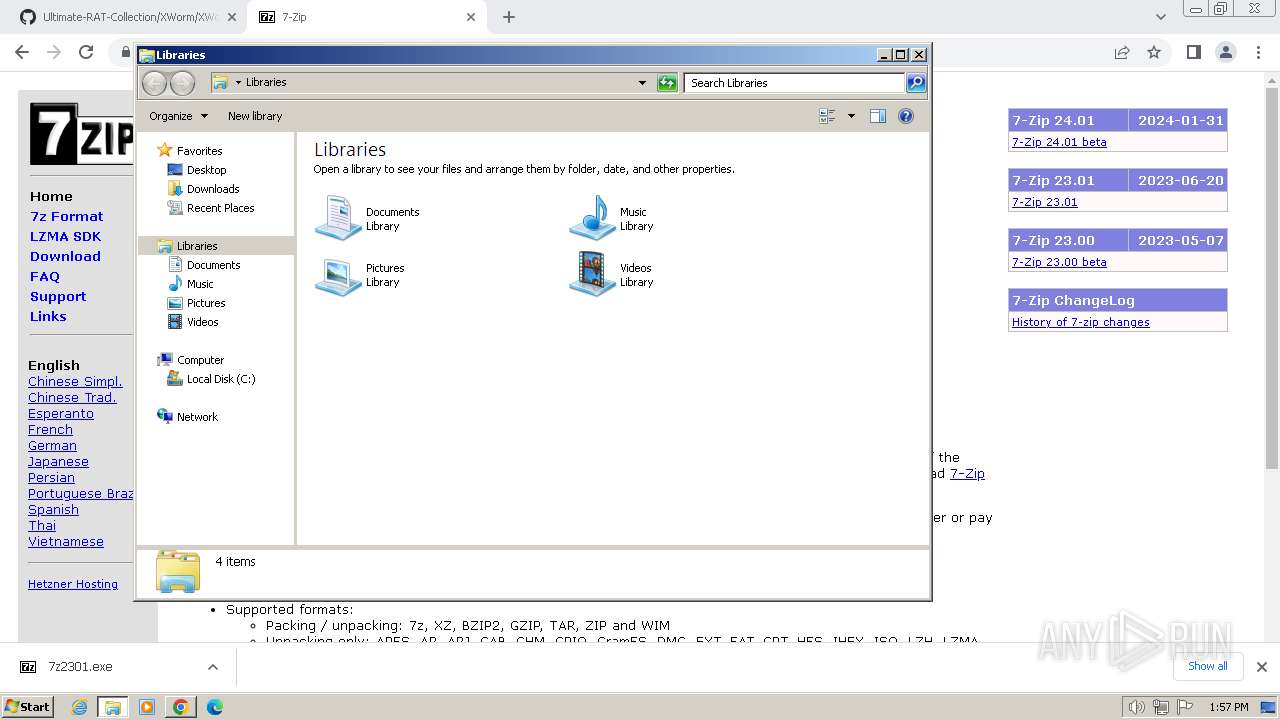Click Explorer back navigation button
1280x720 pixels.
(155, 83)
